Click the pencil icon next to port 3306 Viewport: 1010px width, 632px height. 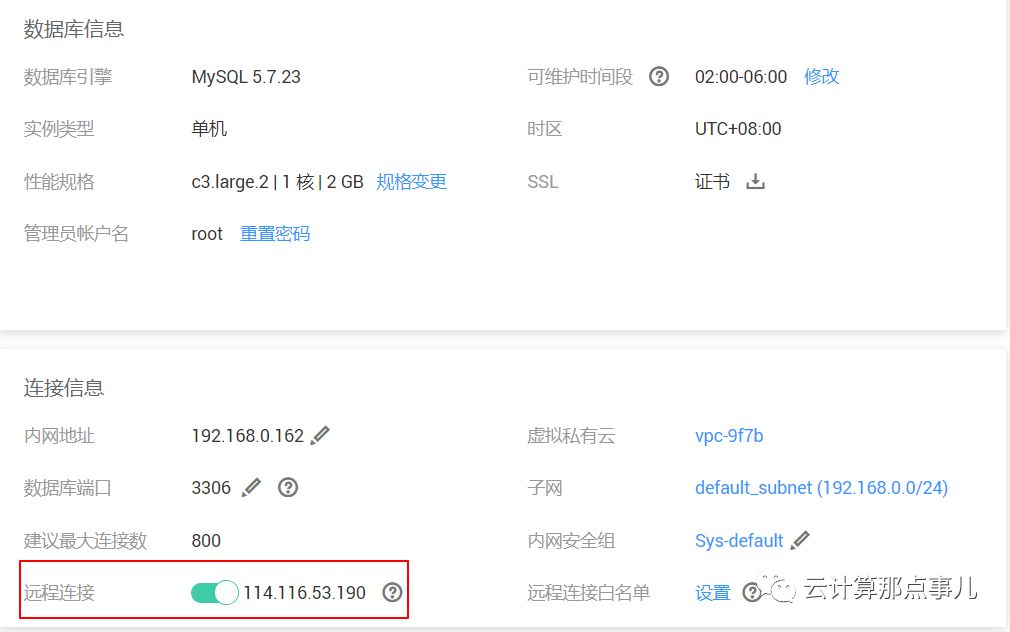(249, 487)
